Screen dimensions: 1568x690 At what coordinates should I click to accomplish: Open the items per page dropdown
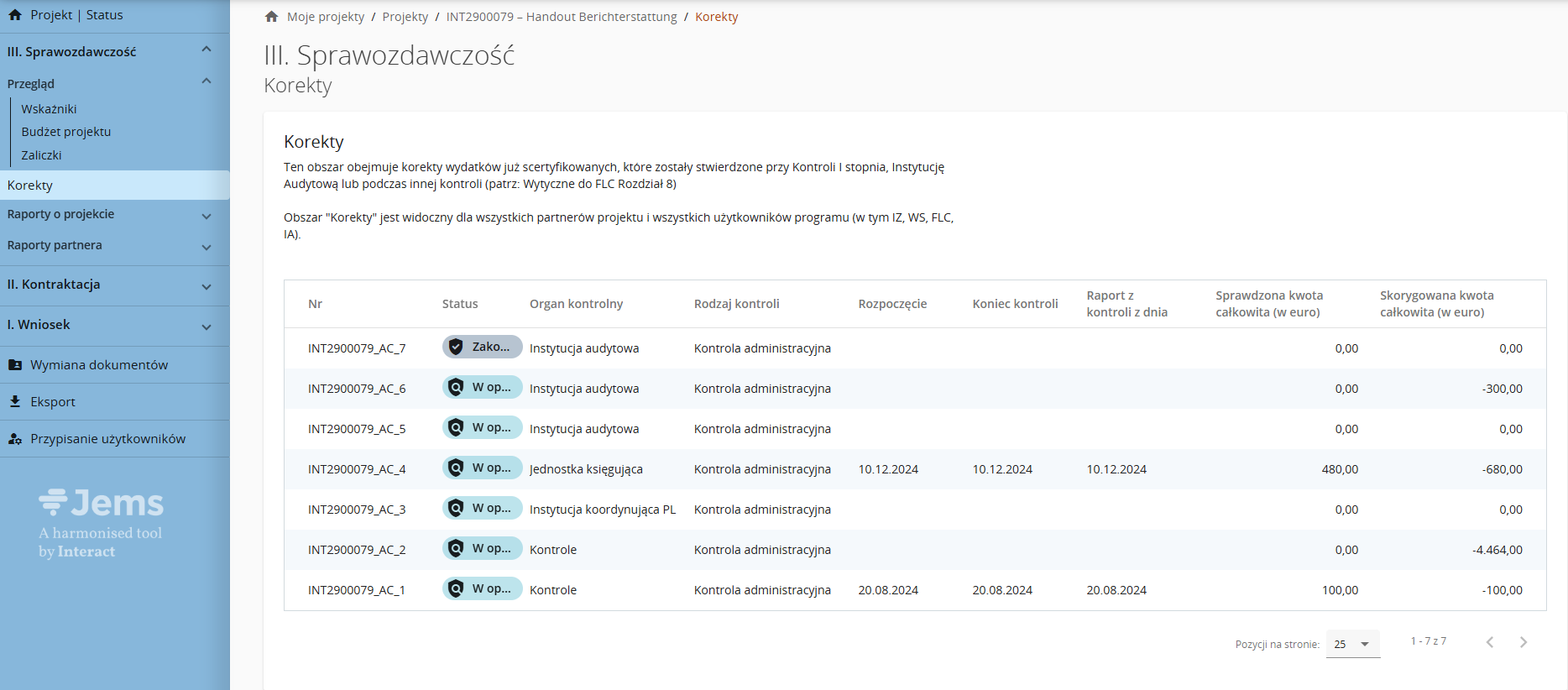[1352, 644]
